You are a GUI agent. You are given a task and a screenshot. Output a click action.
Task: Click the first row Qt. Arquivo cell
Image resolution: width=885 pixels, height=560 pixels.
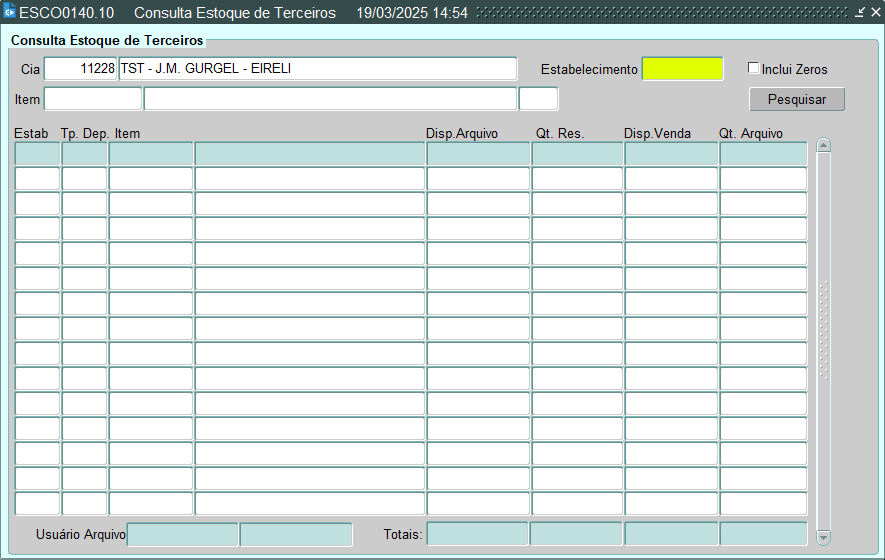pyautogui.click(x=763, y=154)
